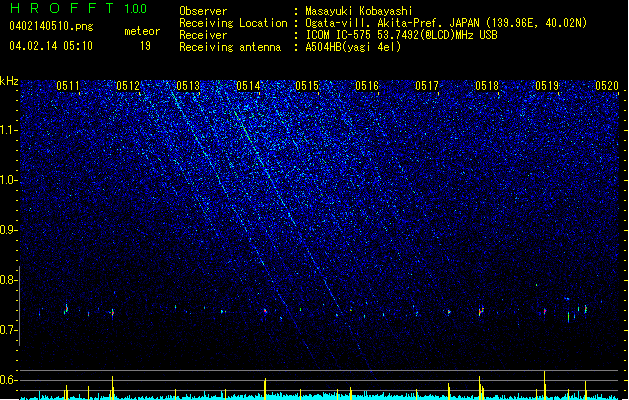Viewport: 629px width, 400px height.
Task: Click the 0511 time marker
Action: [68, 86]
